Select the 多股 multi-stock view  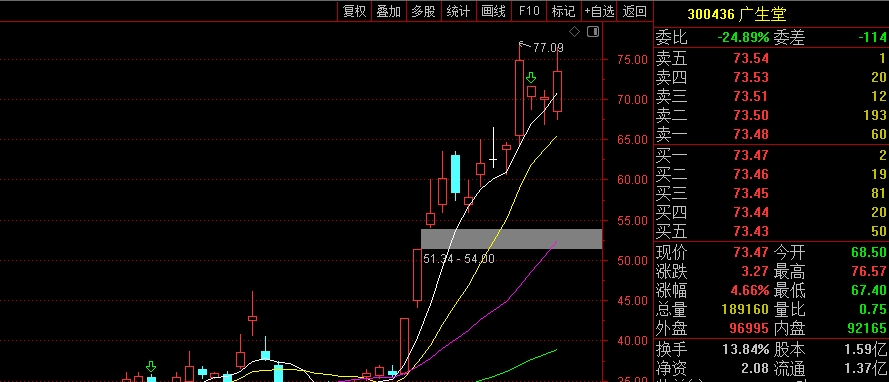pyautogui.click(x=424, y=11)
